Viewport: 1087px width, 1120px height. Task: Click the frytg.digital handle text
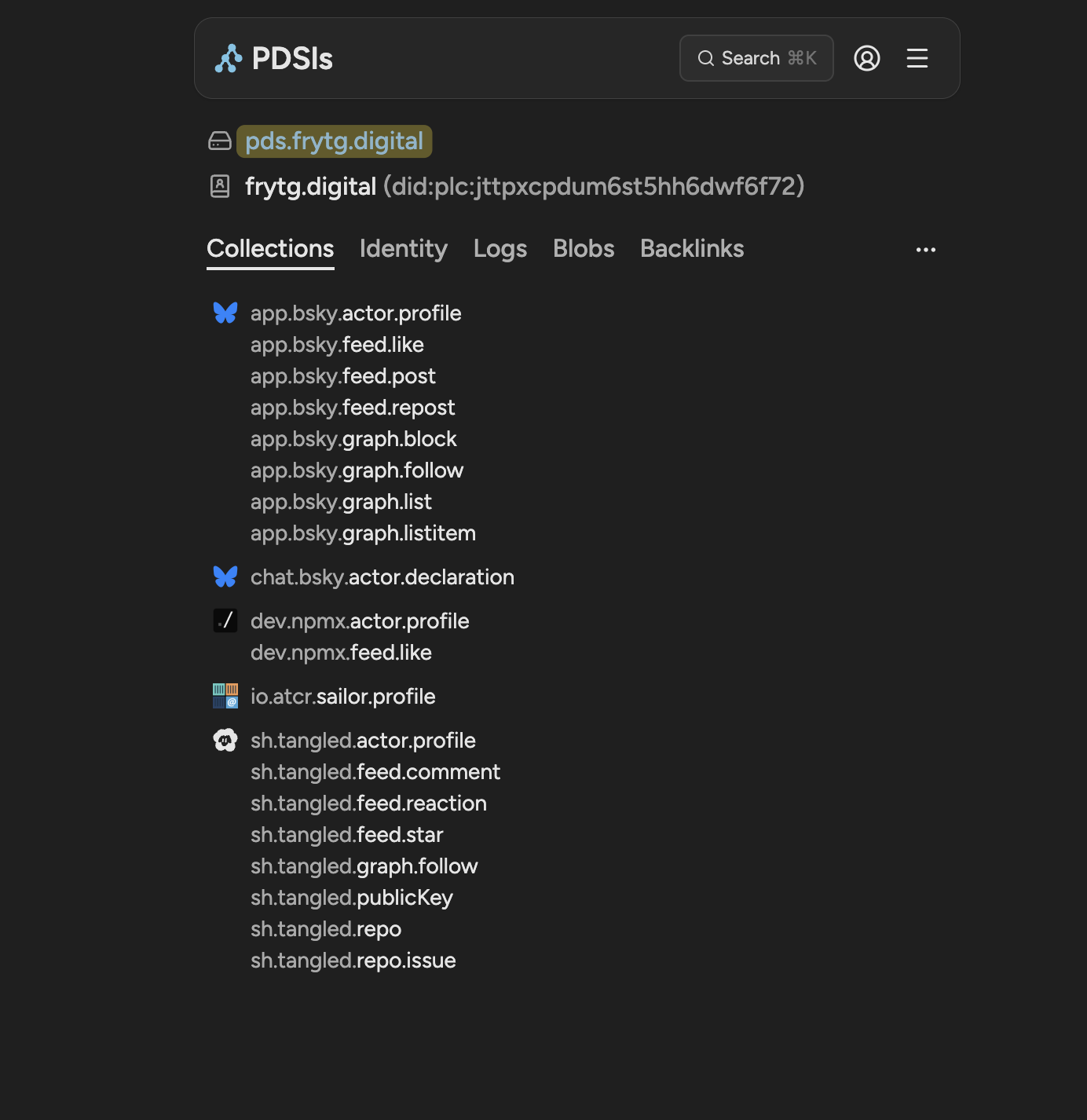pos(310,187)
